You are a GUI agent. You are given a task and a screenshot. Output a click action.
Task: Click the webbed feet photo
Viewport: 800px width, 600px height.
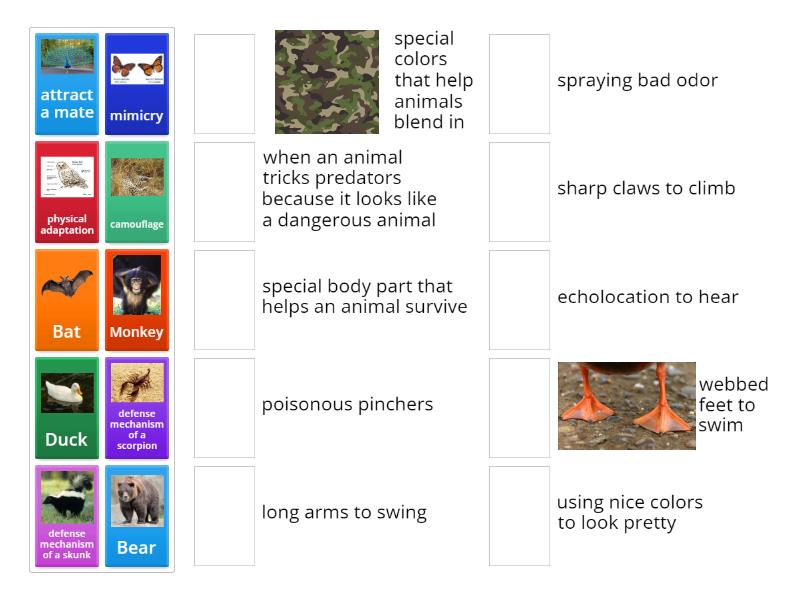pyautogui.click(x=626, y=407)
